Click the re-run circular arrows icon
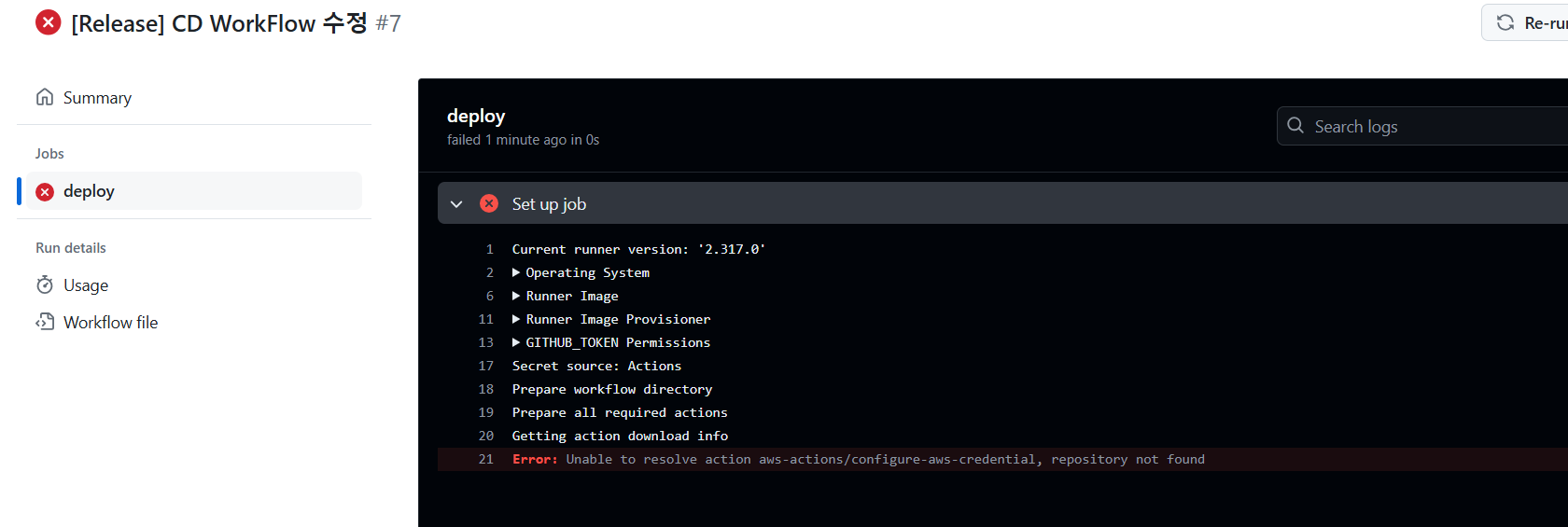The width and height of the screenshot is (1568, 527). point(1505,22)
